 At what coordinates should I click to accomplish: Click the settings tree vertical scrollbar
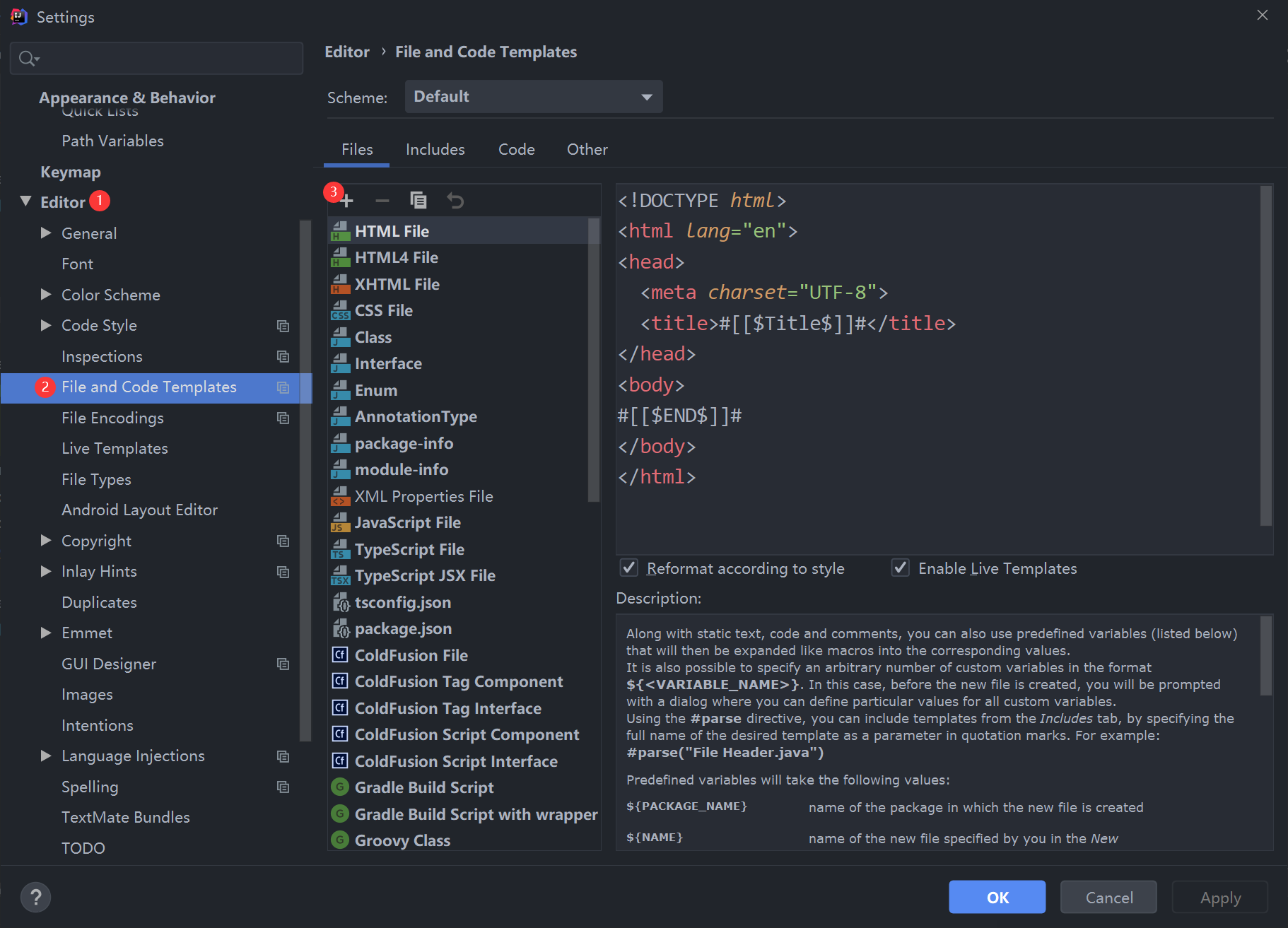click(305, 481)
